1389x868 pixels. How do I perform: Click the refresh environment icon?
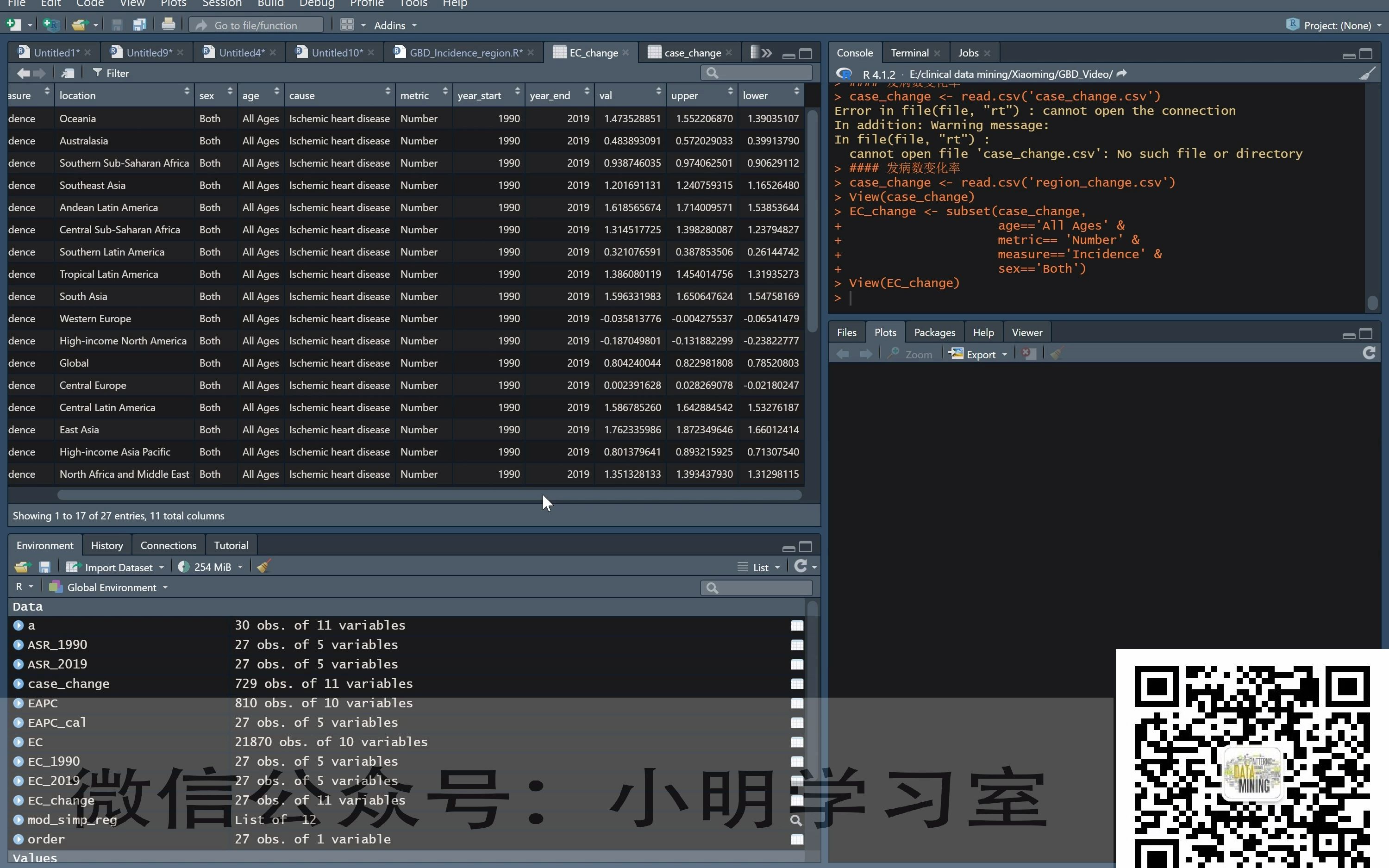(800, 567)
